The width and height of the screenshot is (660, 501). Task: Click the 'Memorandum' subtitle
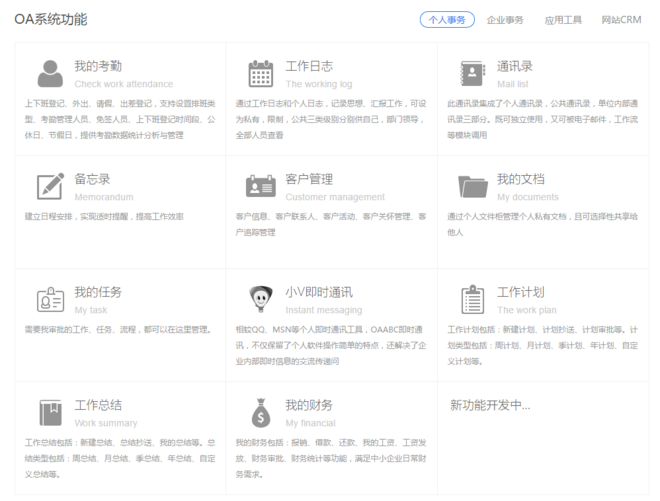(x=104, y=197)
